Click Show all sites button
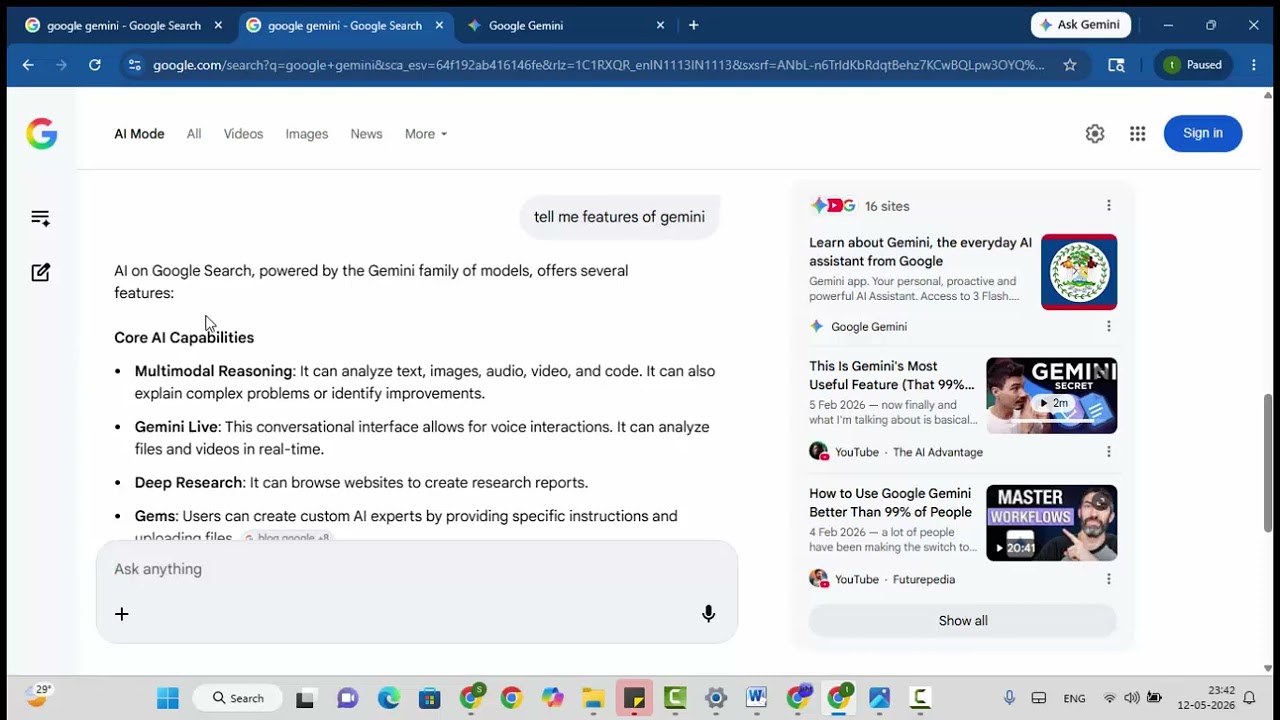 [x=963, y=621]
